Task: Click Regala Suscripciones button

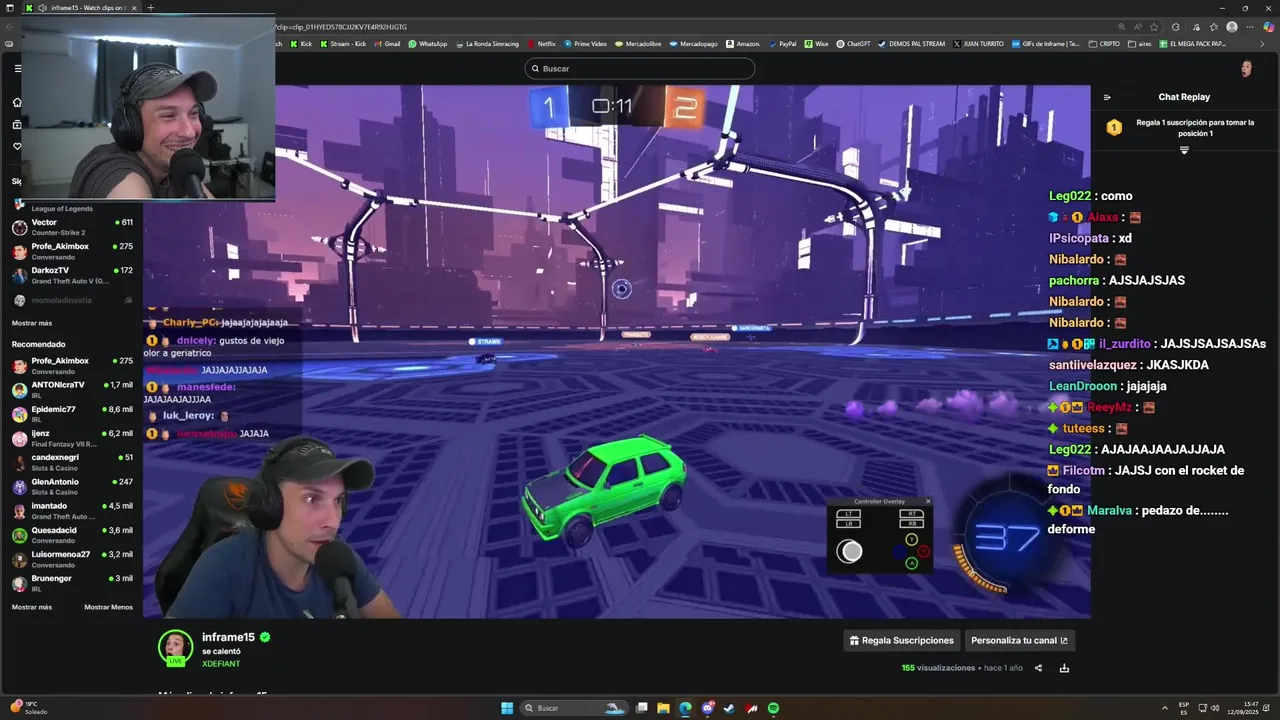Action: [x=902, y=640]
